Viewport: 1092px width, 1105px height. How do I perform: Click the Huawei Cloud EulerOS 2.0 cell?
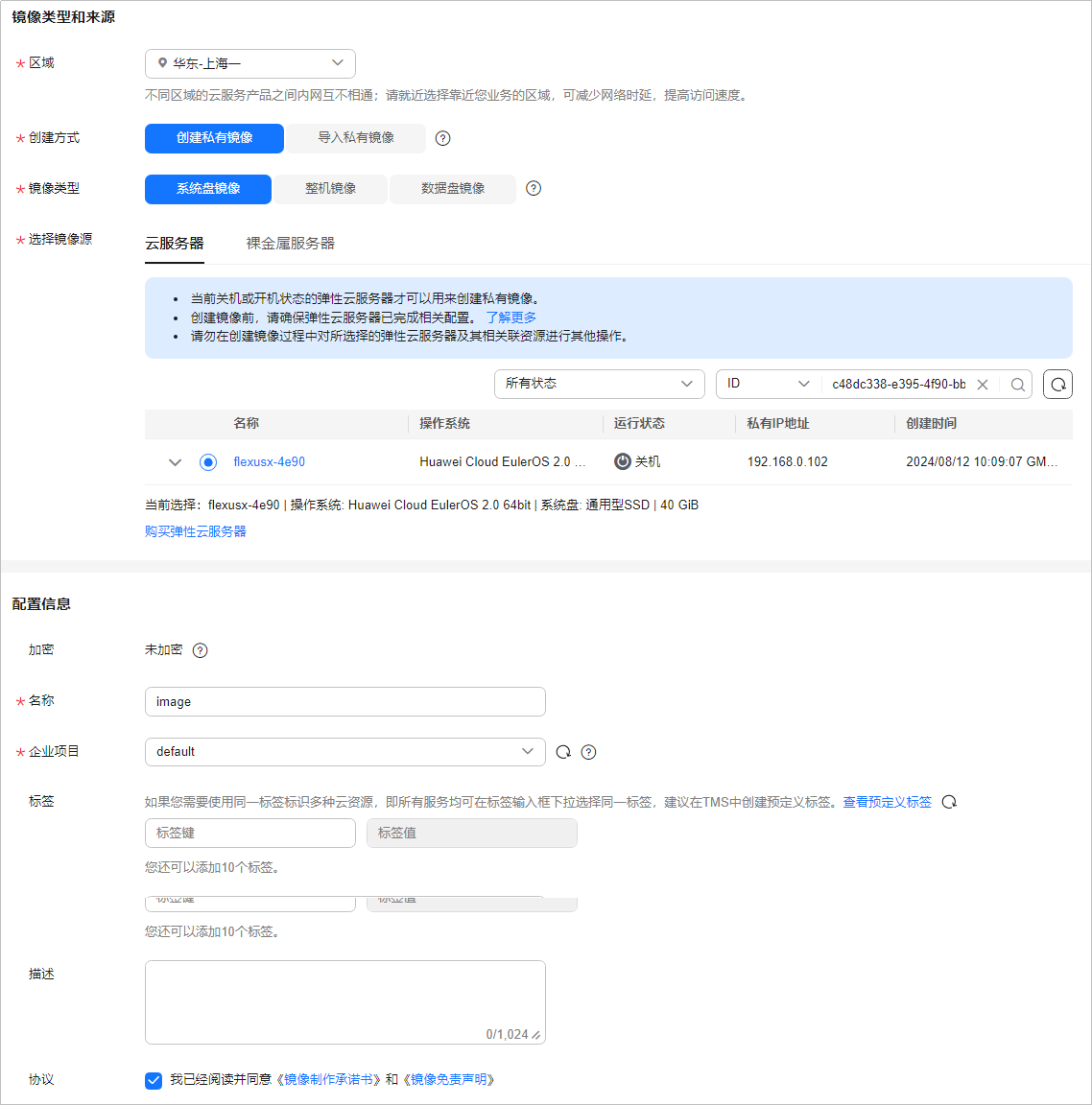tap(503, 462)
